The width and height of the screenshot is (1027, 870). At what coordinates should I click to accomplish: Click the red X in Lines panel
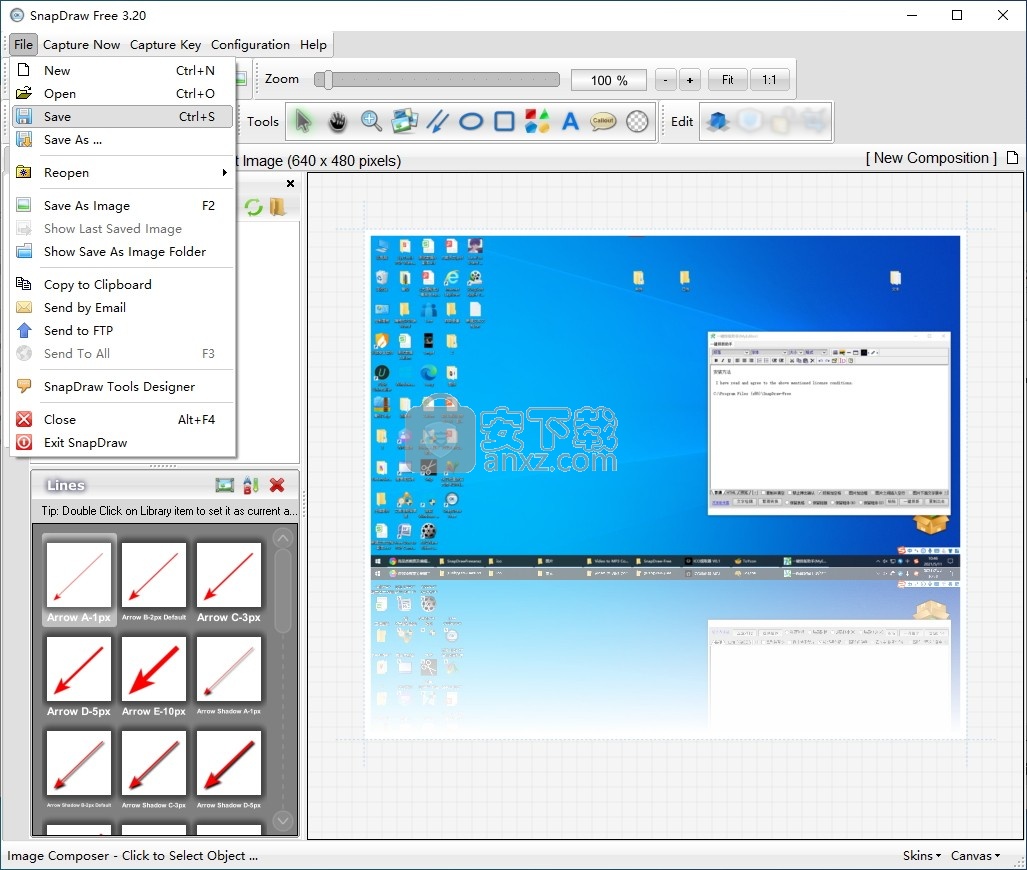pyautogui.click(x=277, y=485)
